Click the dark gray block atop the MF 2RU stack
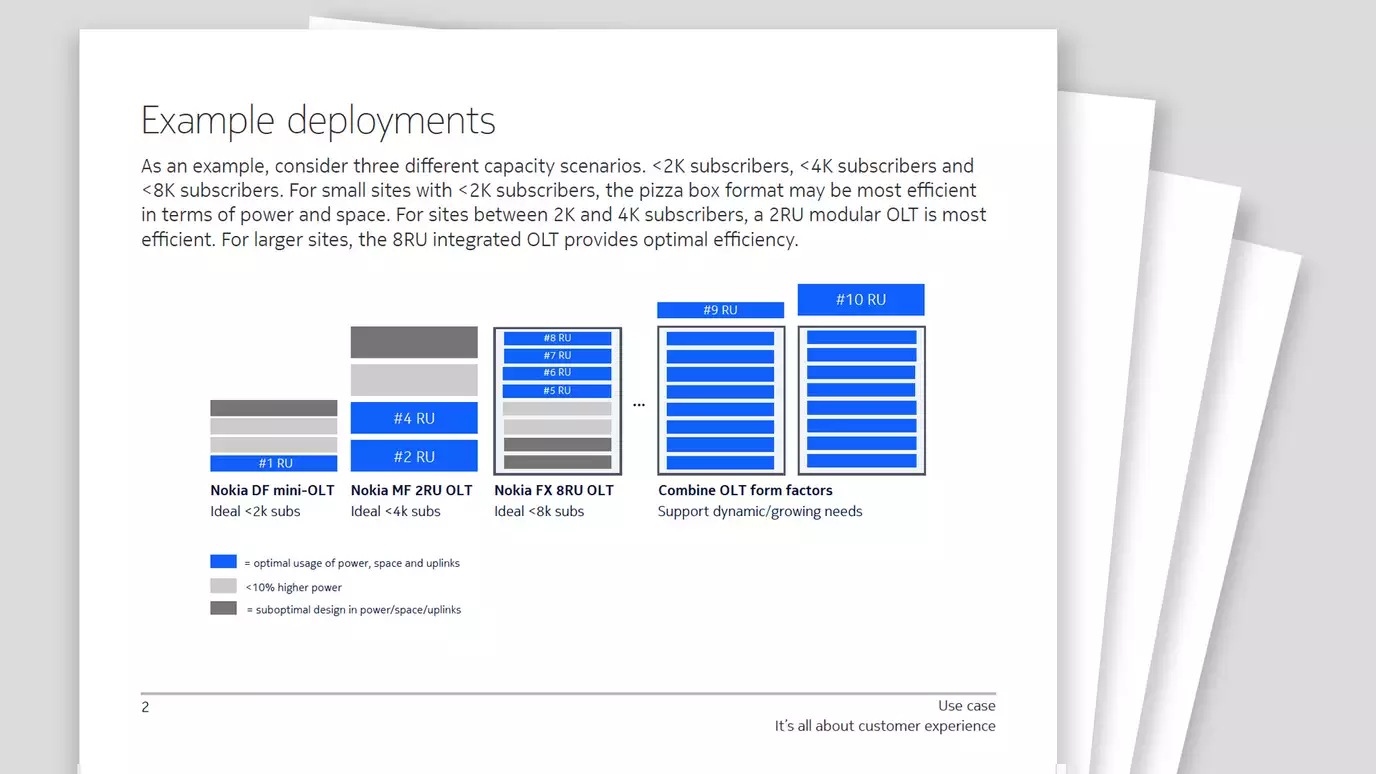 coord(414,342)
